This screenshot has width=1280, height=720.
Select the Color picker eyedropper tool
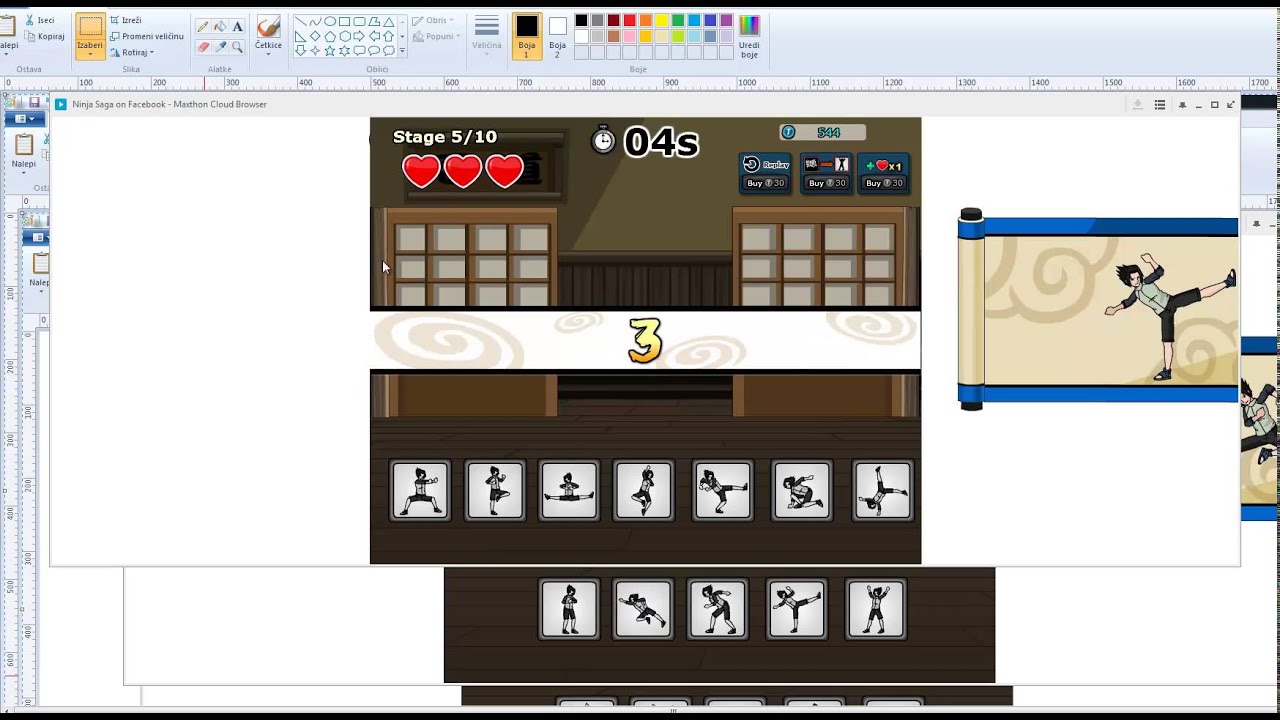pyautogui.click(x=220, y=47)
